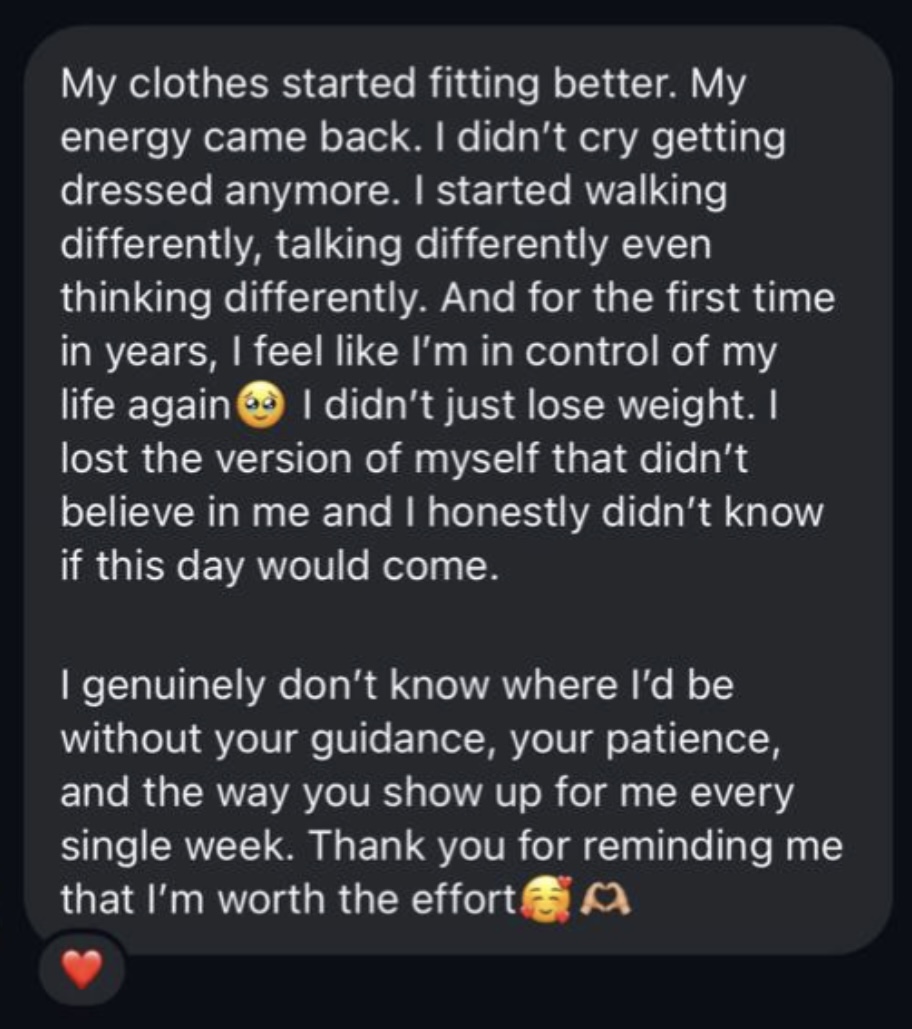Tap the red heart reaction badge
Image resolution: width=912 pixels, height=1029 pixels.
tap(81, 969)
